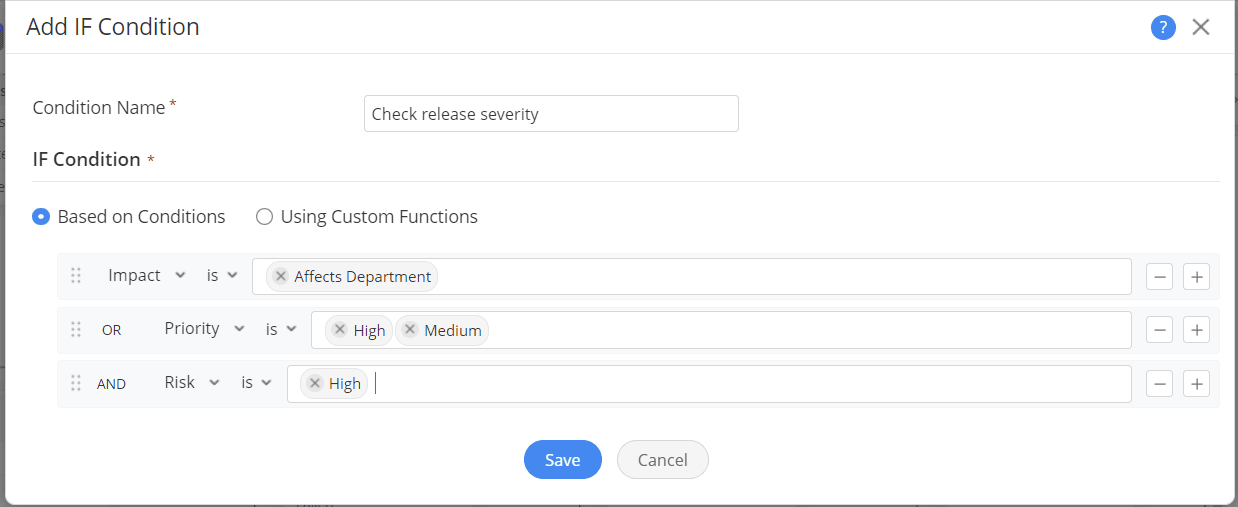The height and width of the screenshot is (507, 1238).
Task: Click the Condition Name text field
Action: tap(550, 114)
